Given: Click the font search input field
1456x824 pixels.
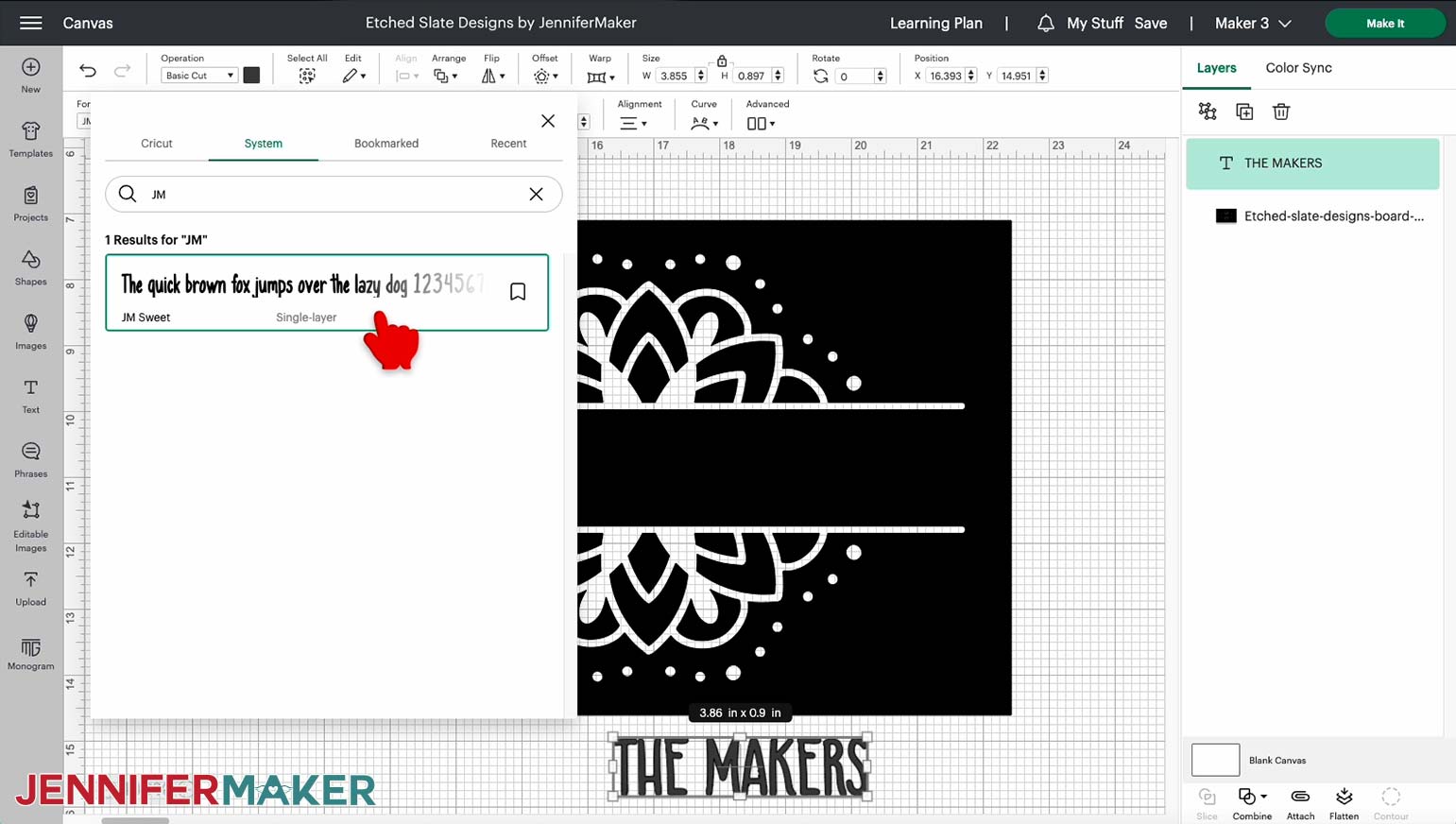Looking at the screenshot, I should (334, 194).
